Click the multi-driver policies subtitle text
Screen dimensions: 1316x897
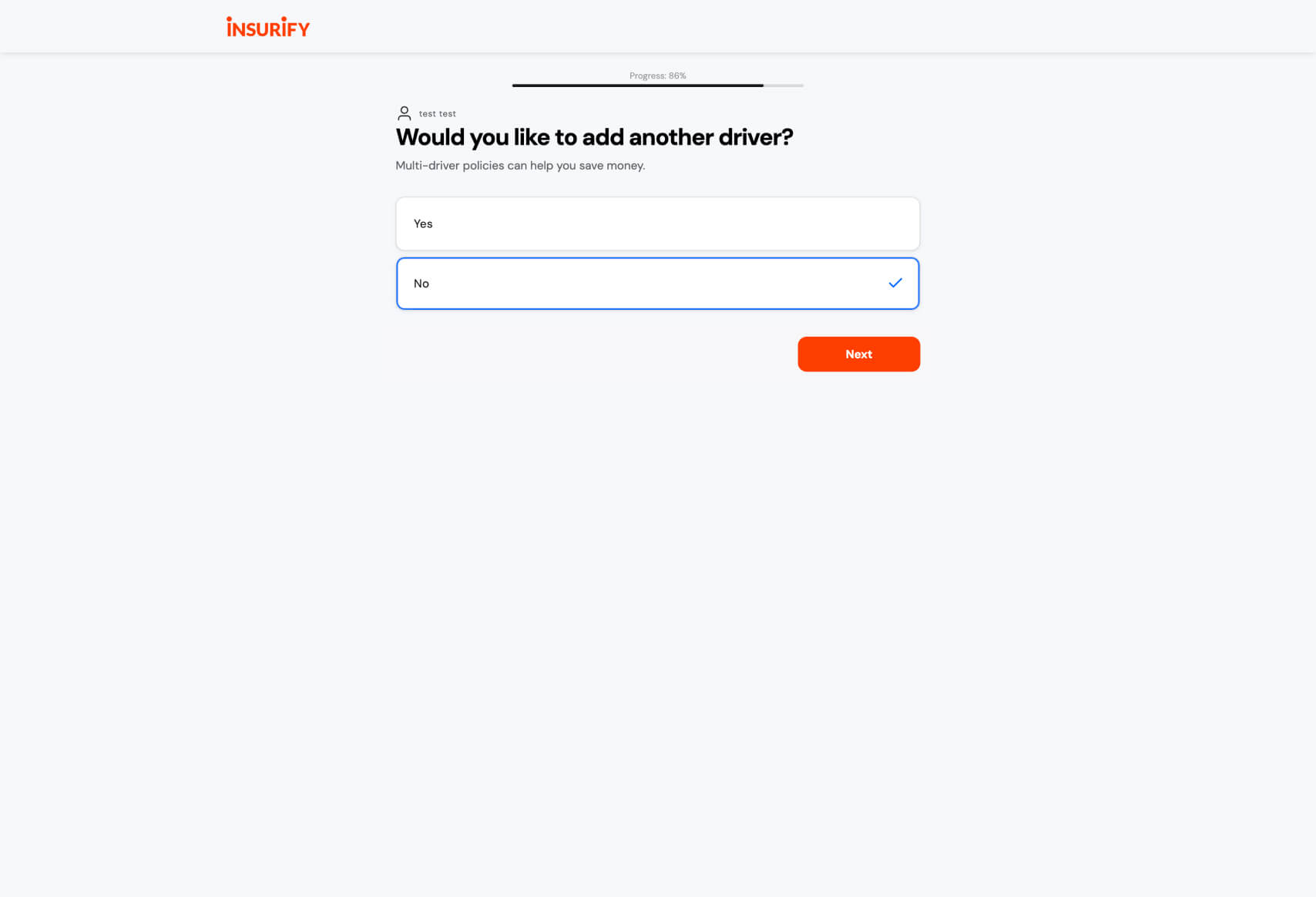520,166
